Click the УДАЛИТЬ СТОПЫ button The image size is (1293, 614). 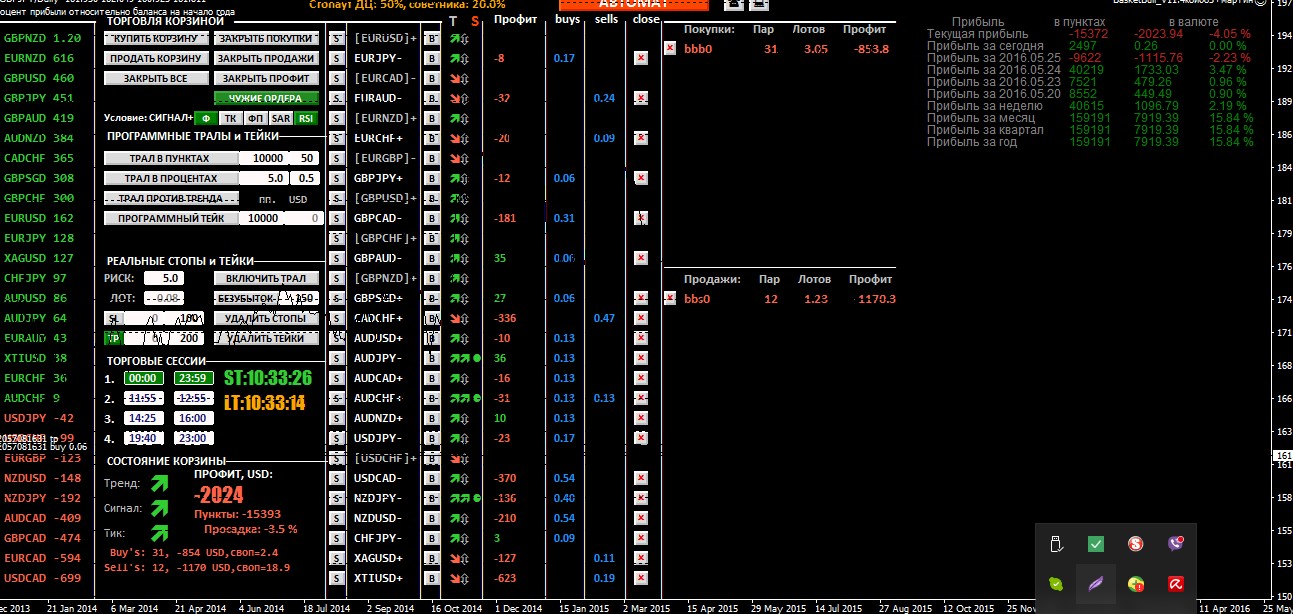265,318
